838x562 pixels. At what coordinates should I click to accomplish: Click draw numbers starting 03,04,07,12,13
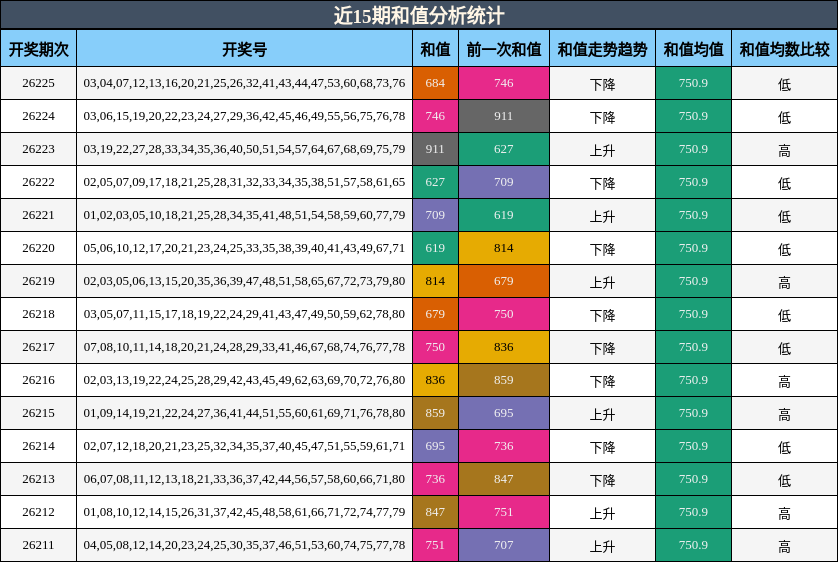tap(244, 83)
